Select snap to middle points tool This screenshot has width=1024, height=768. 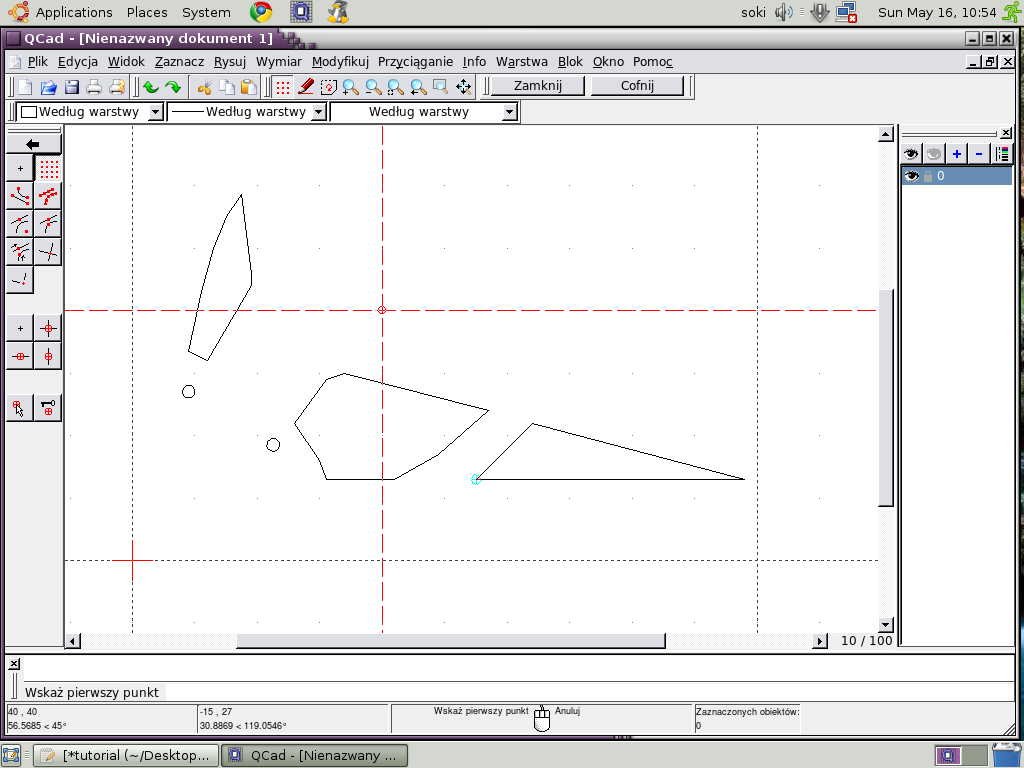coord(48,223)
